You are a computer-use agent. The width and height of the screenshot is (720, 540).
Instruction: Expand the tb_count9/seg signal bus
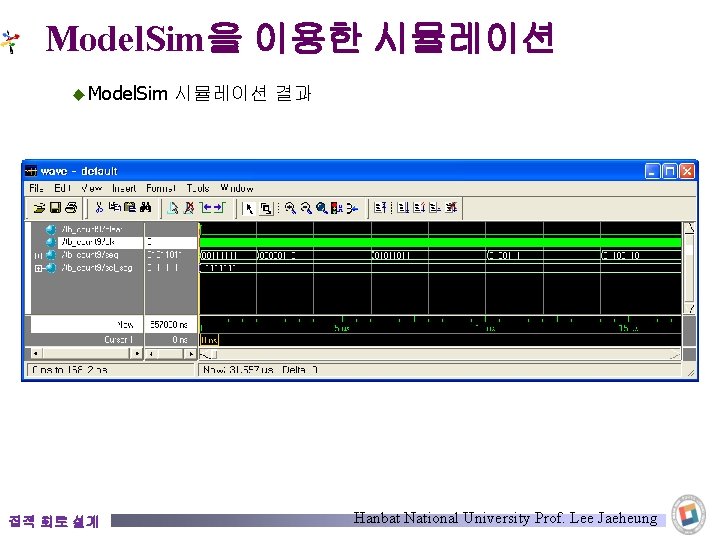38,255
